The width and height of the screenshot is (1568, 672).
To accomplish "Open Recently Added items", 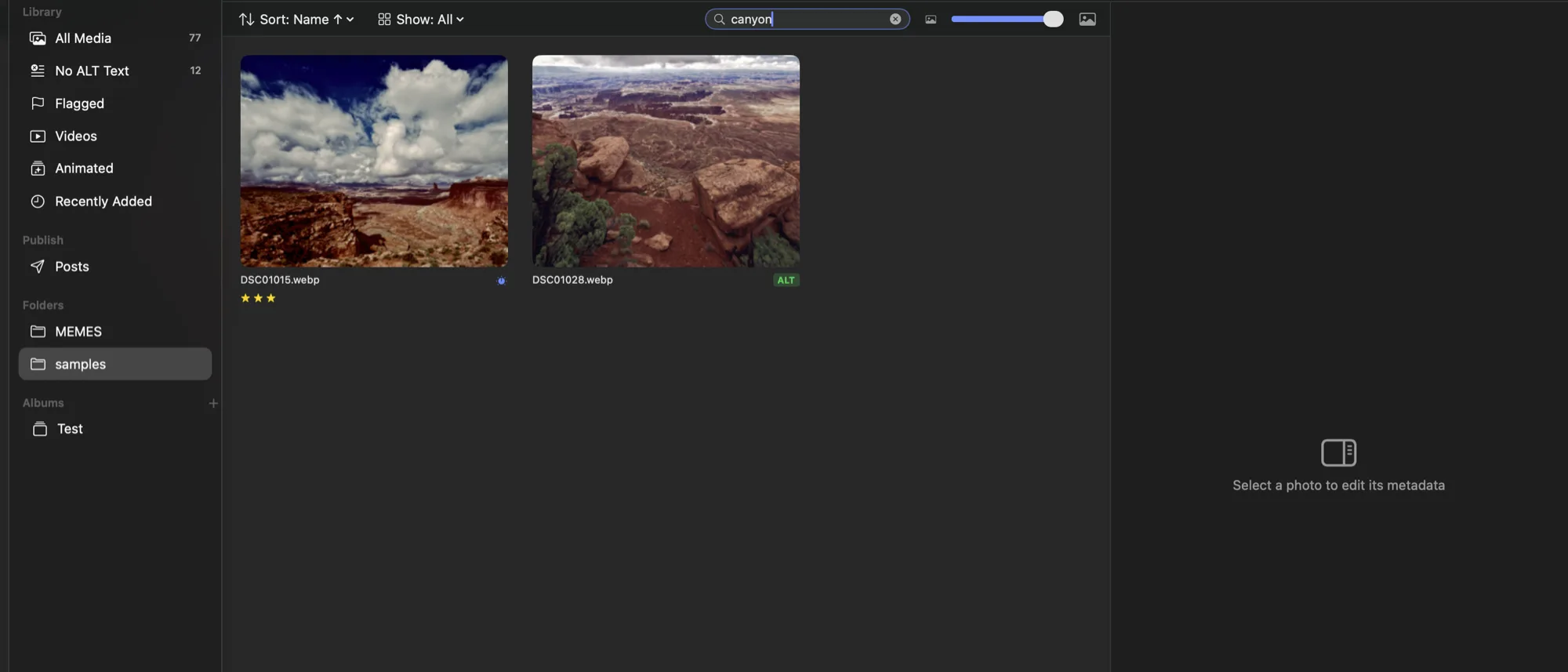I will [x=115, y=202].
